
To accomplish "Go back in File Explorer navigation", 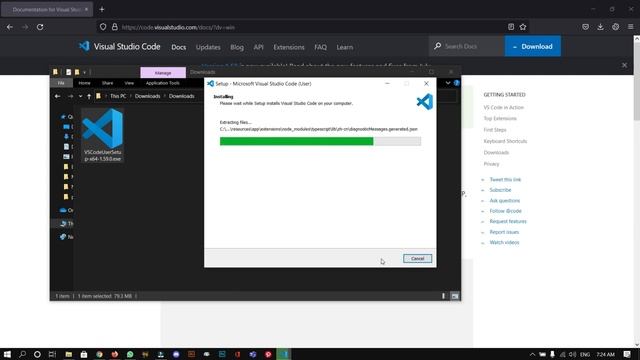I will [x=58, y=96].
